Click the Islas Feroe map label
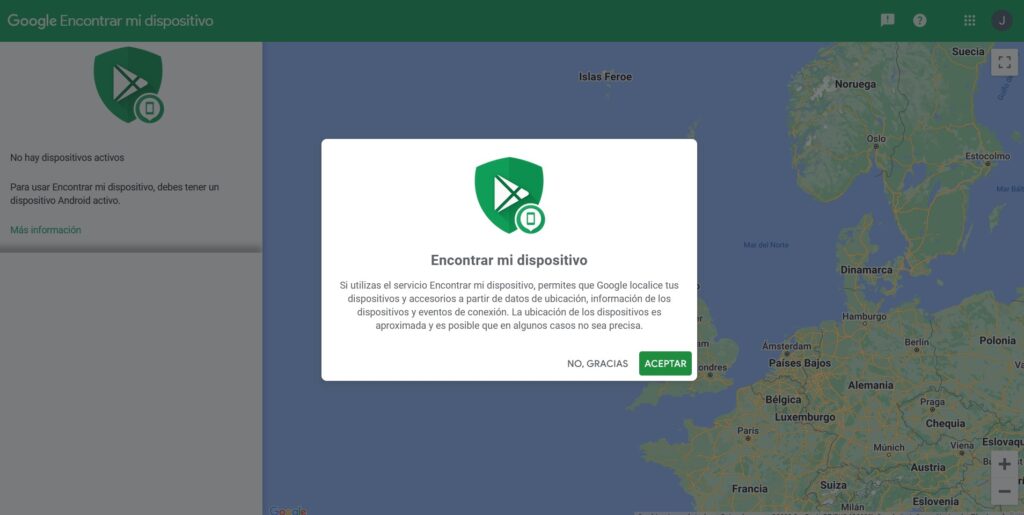Screen dimensions: 1024x515 click(605, 77)
